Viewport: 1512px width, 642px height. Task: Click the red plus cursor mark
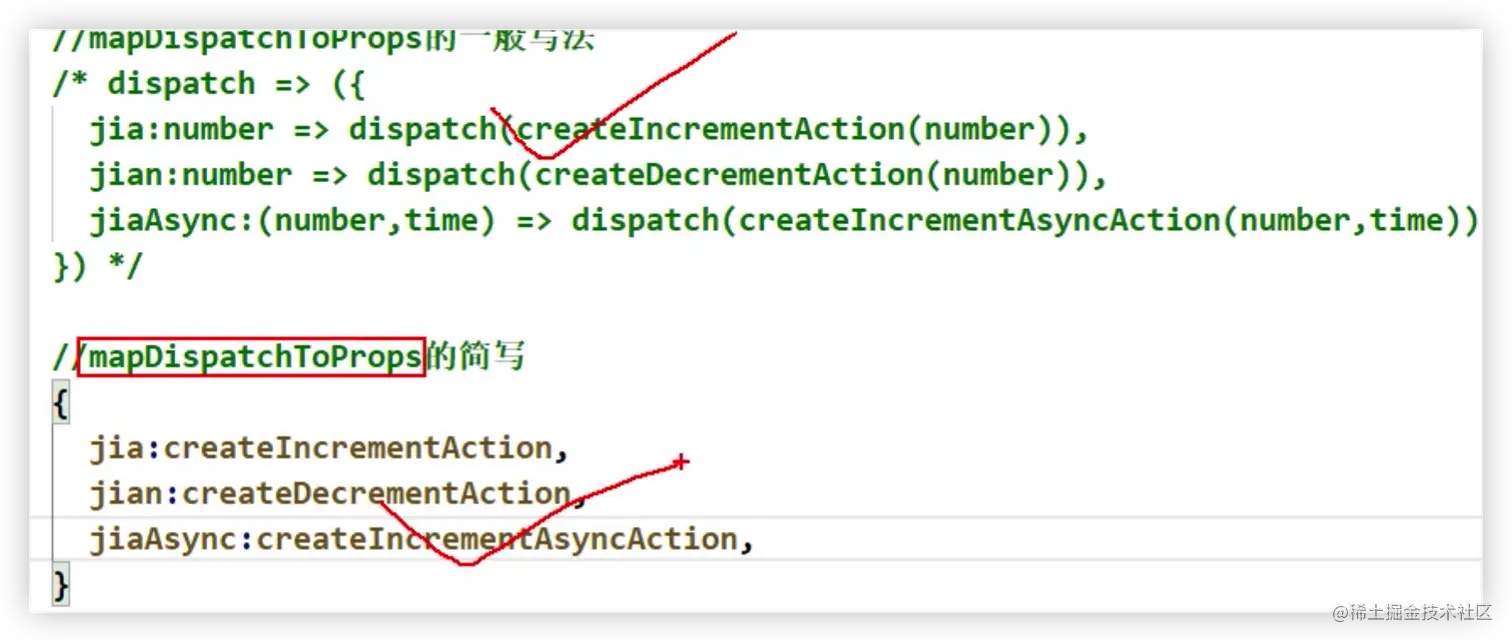tap(681, 462)
